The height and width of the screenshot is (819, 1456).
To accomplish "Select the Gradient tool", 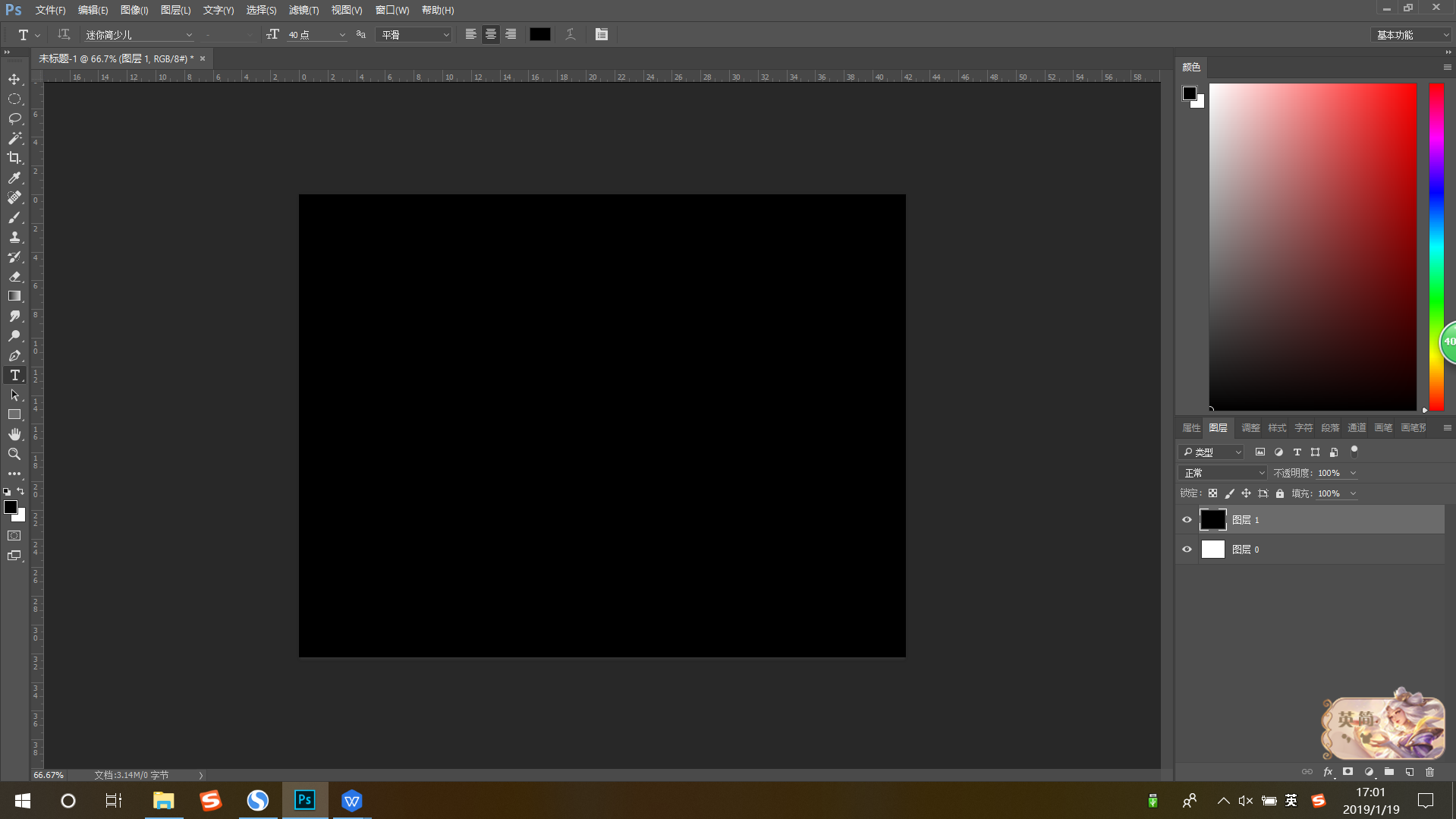I will [14, 296].
